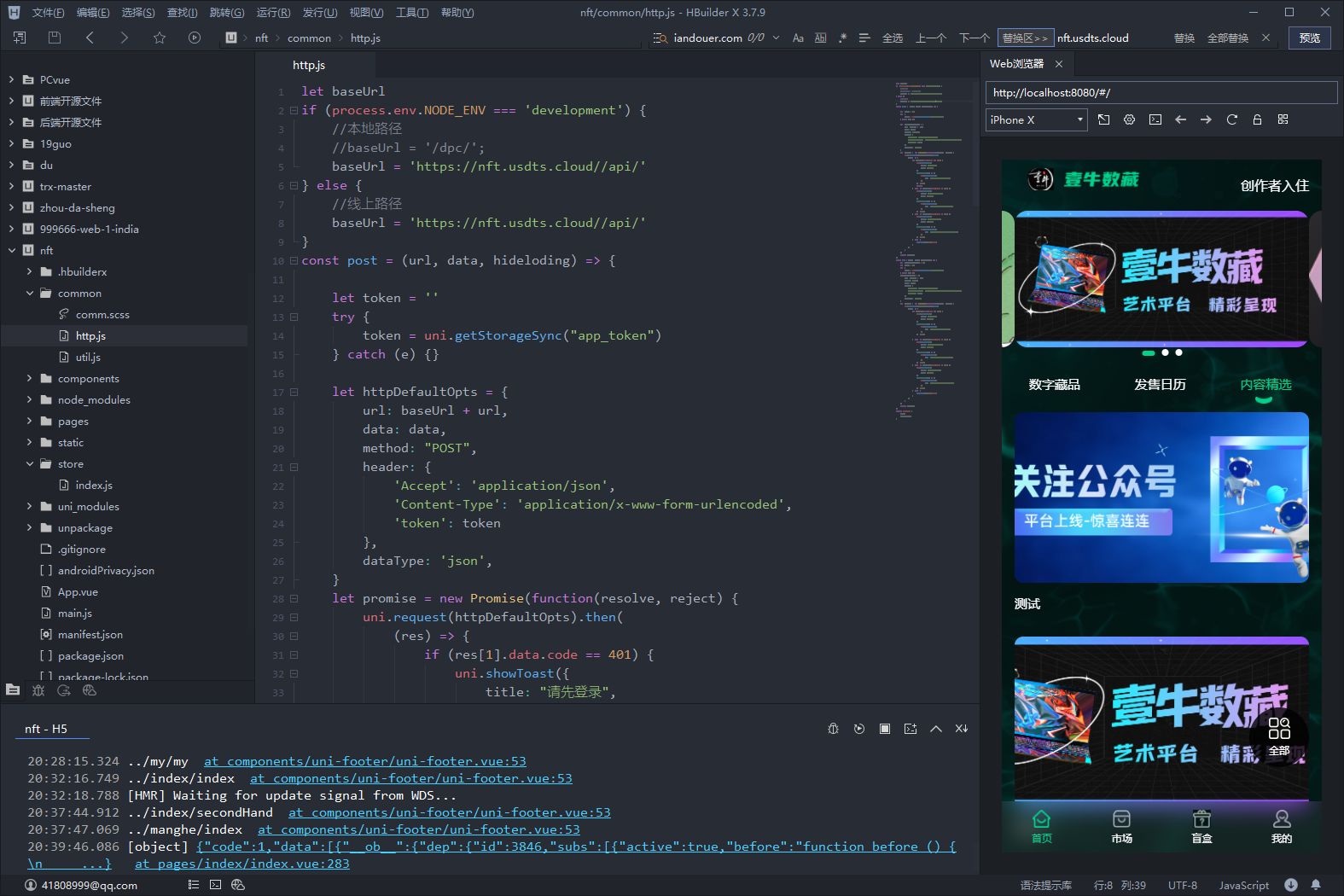Click the save icon in toolbar
Screen dimensions: 1344x896
[55, 38]
